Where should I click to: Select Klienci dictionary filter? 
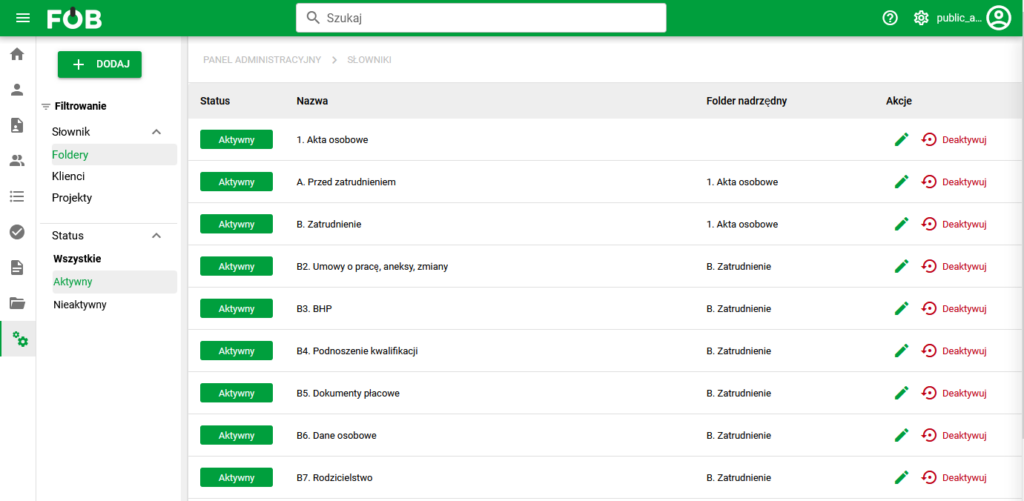click(x=68, y=176)
